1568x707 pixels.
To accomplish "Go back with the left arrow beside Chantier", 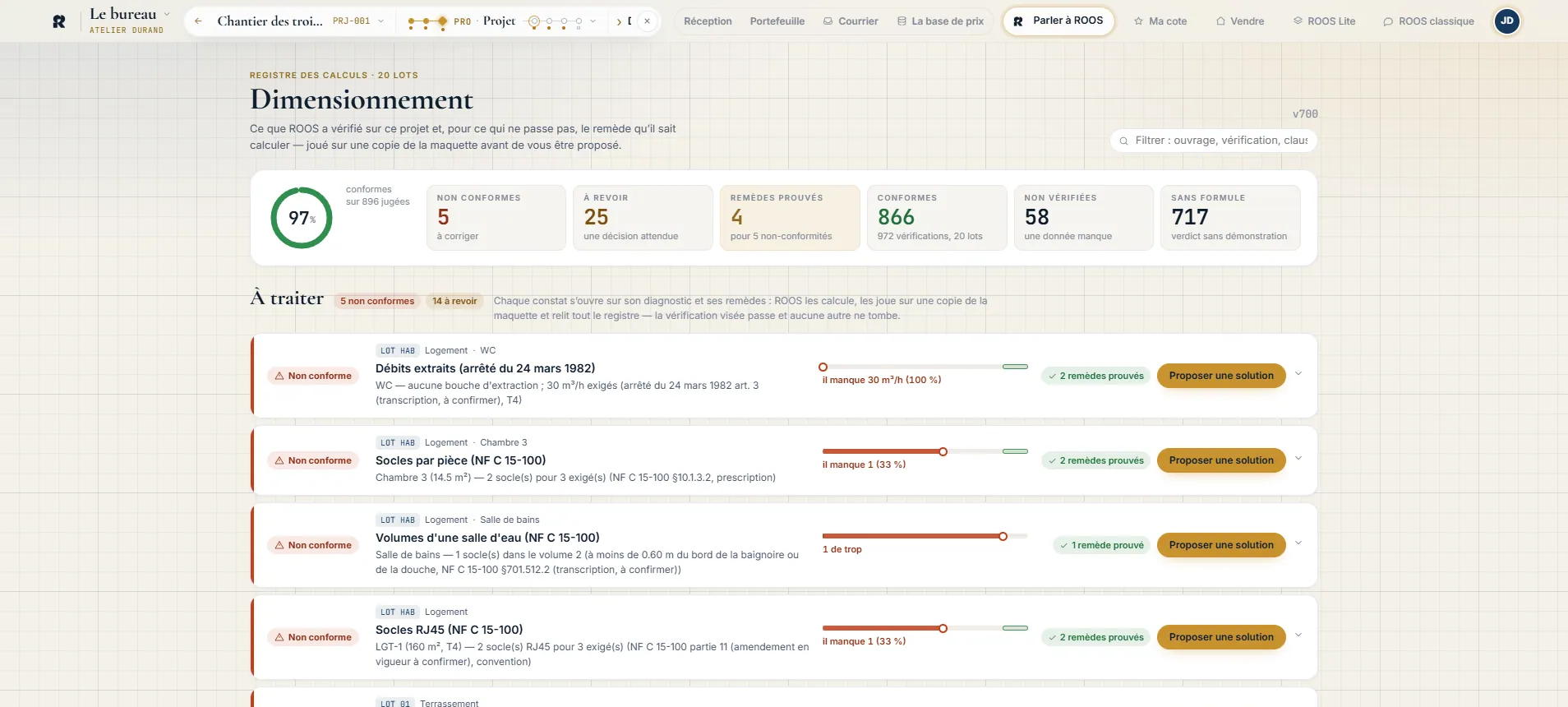I will click(x=198, y=21).
